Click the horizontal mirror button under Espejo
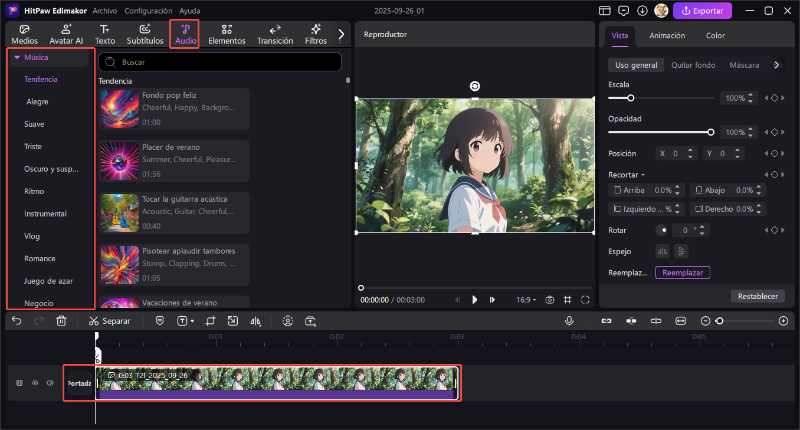 click(662, 251)
